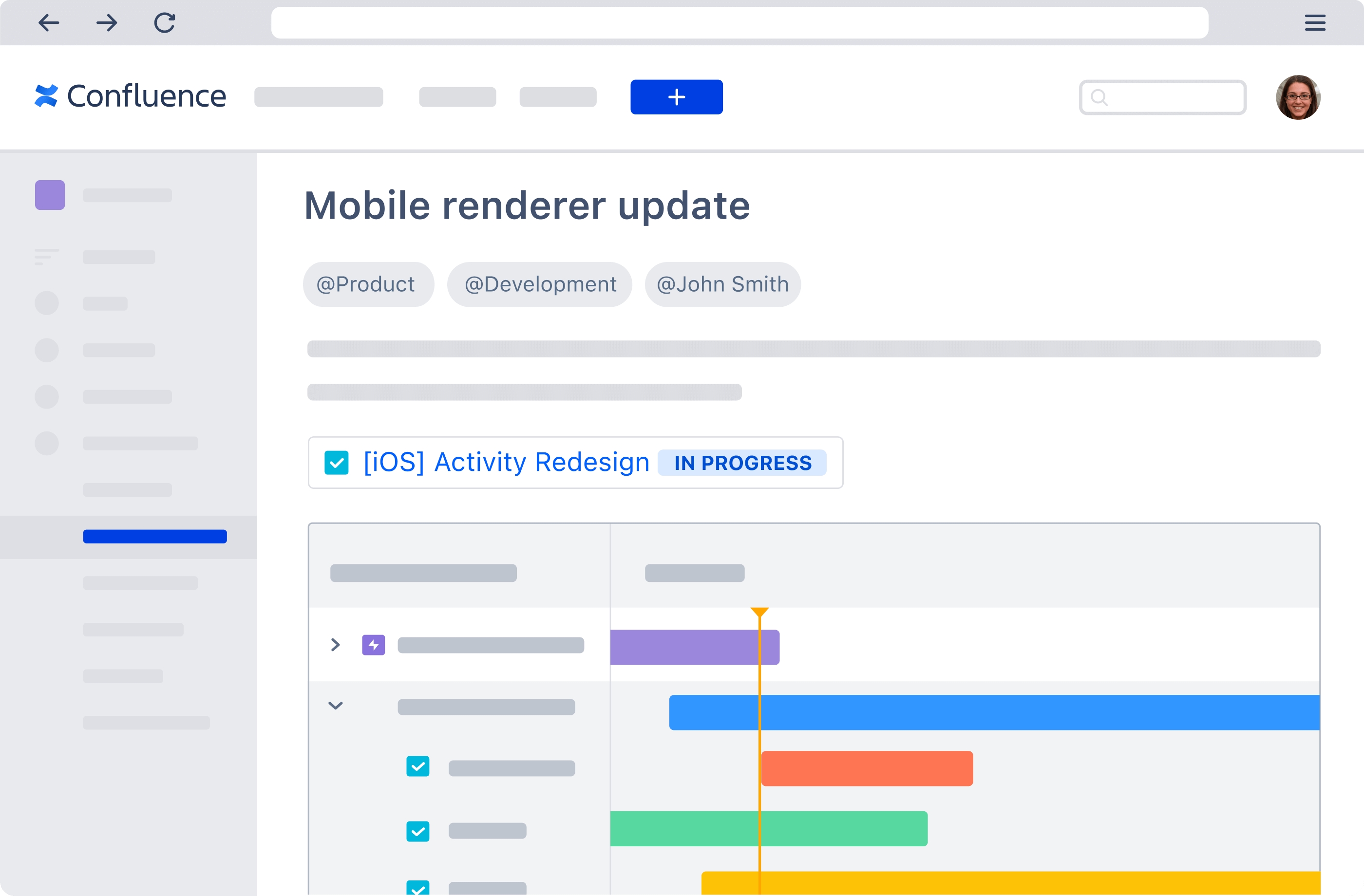Click the search magnifier in the search bar

[1099, 97]
